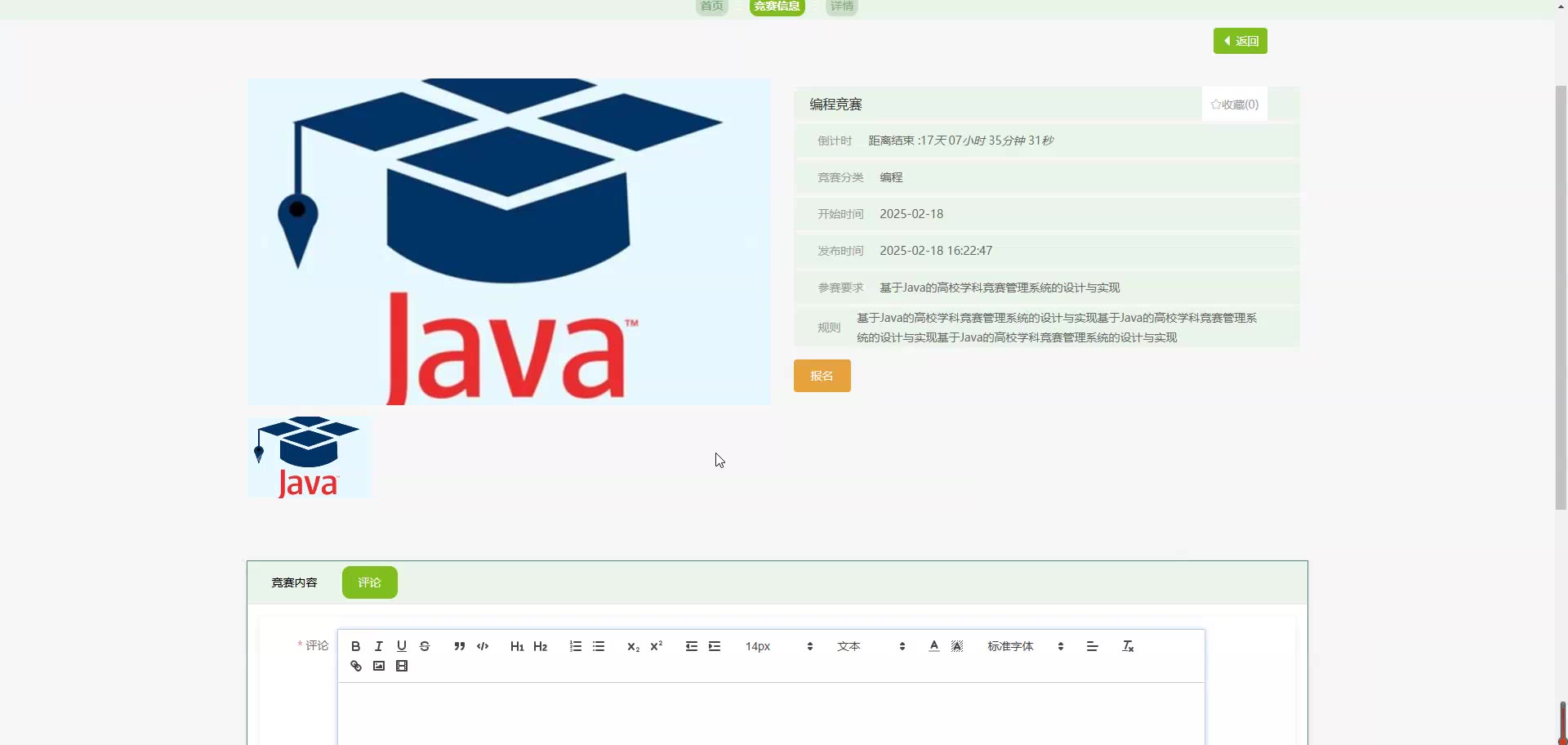The width and height of the screenshot is (1568, 745).
Task: Insert an image into the comment
Action: [378, 666]
